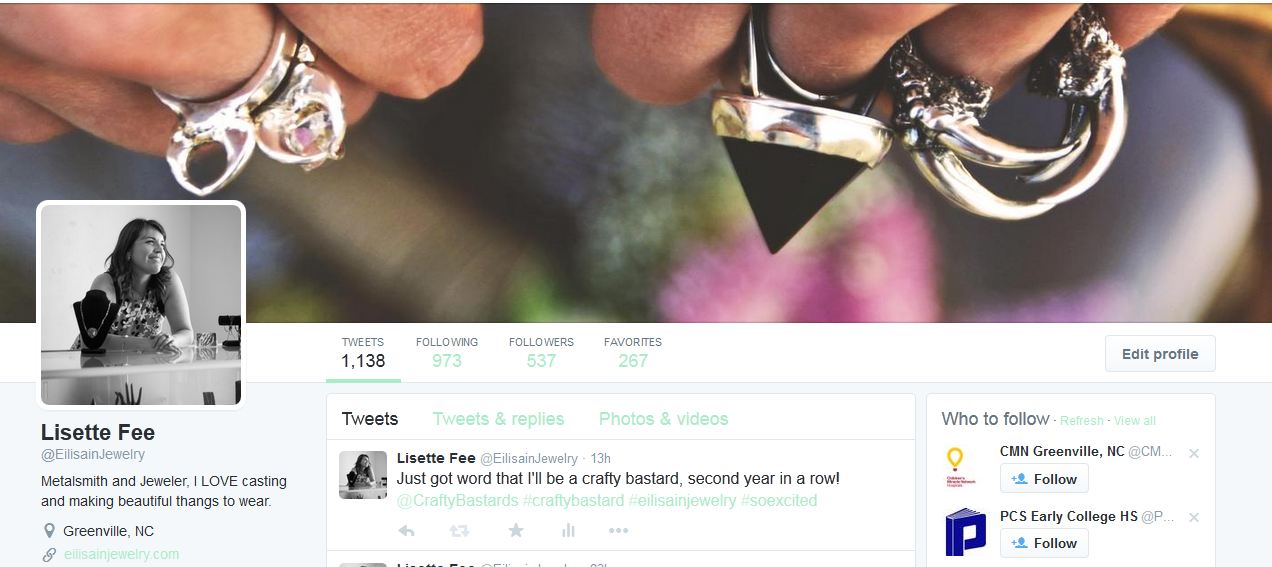The image size is (1272, 567).
Task: Visit eilisainjewelry.com website link
Action: point(121,554)
